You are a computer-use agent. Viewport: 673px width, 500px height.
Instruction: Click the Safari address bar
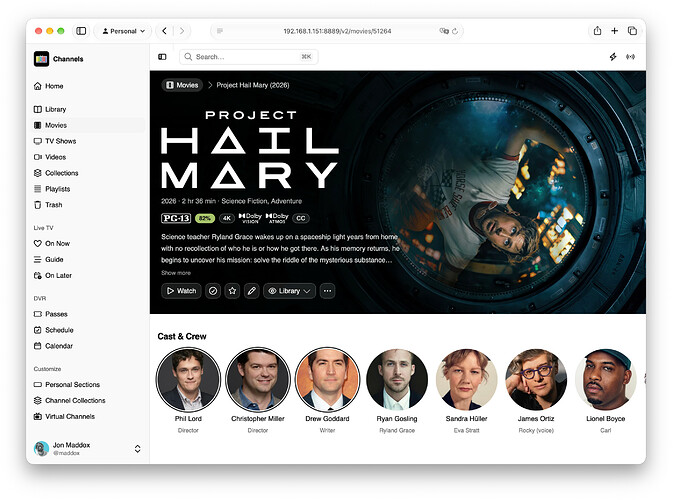point(337,31)
